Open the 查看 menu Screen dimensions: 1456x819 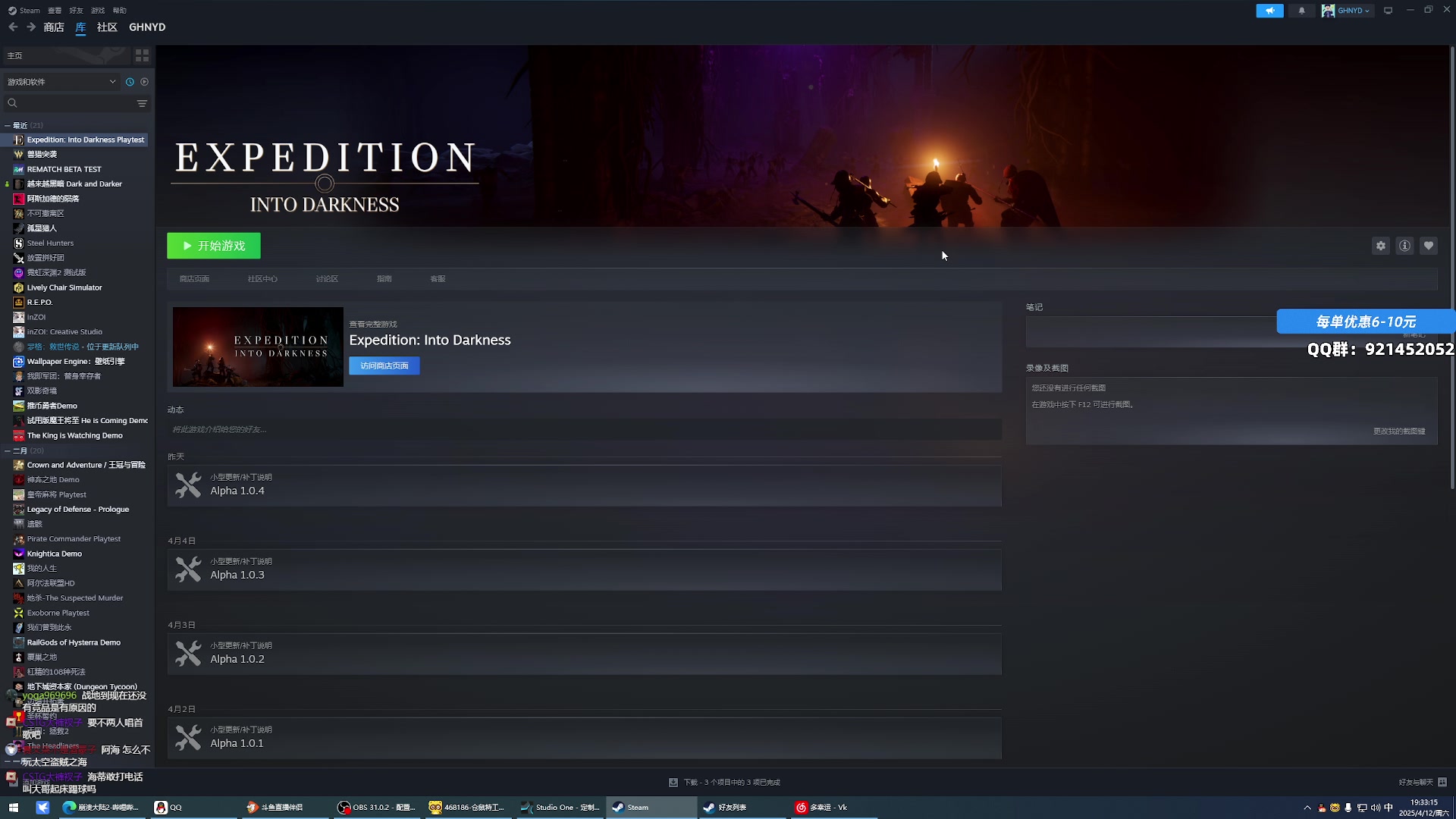55,11
